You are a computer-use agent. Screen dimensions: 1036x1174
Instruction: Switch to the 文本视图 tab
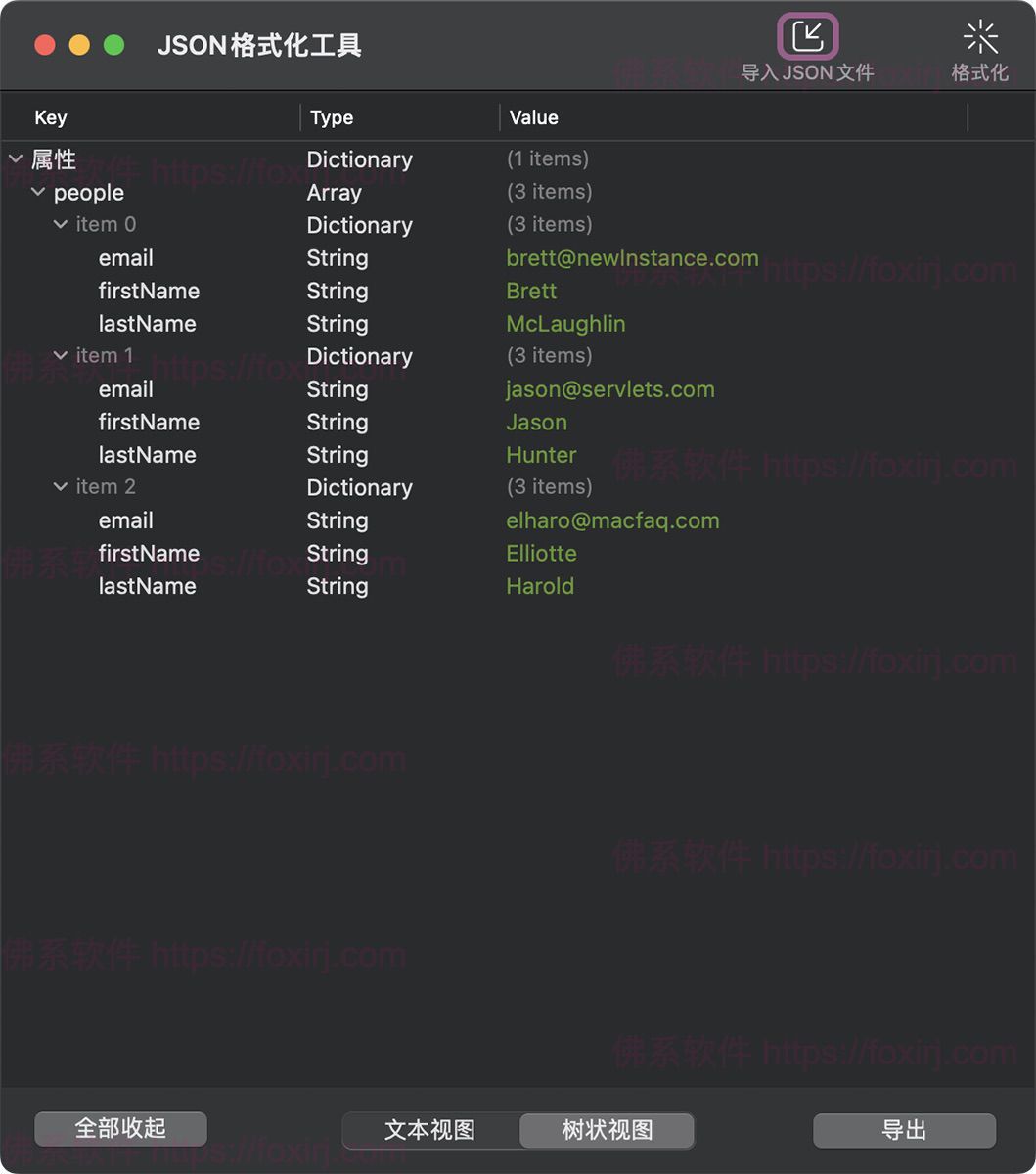(x=428, y=1130)
